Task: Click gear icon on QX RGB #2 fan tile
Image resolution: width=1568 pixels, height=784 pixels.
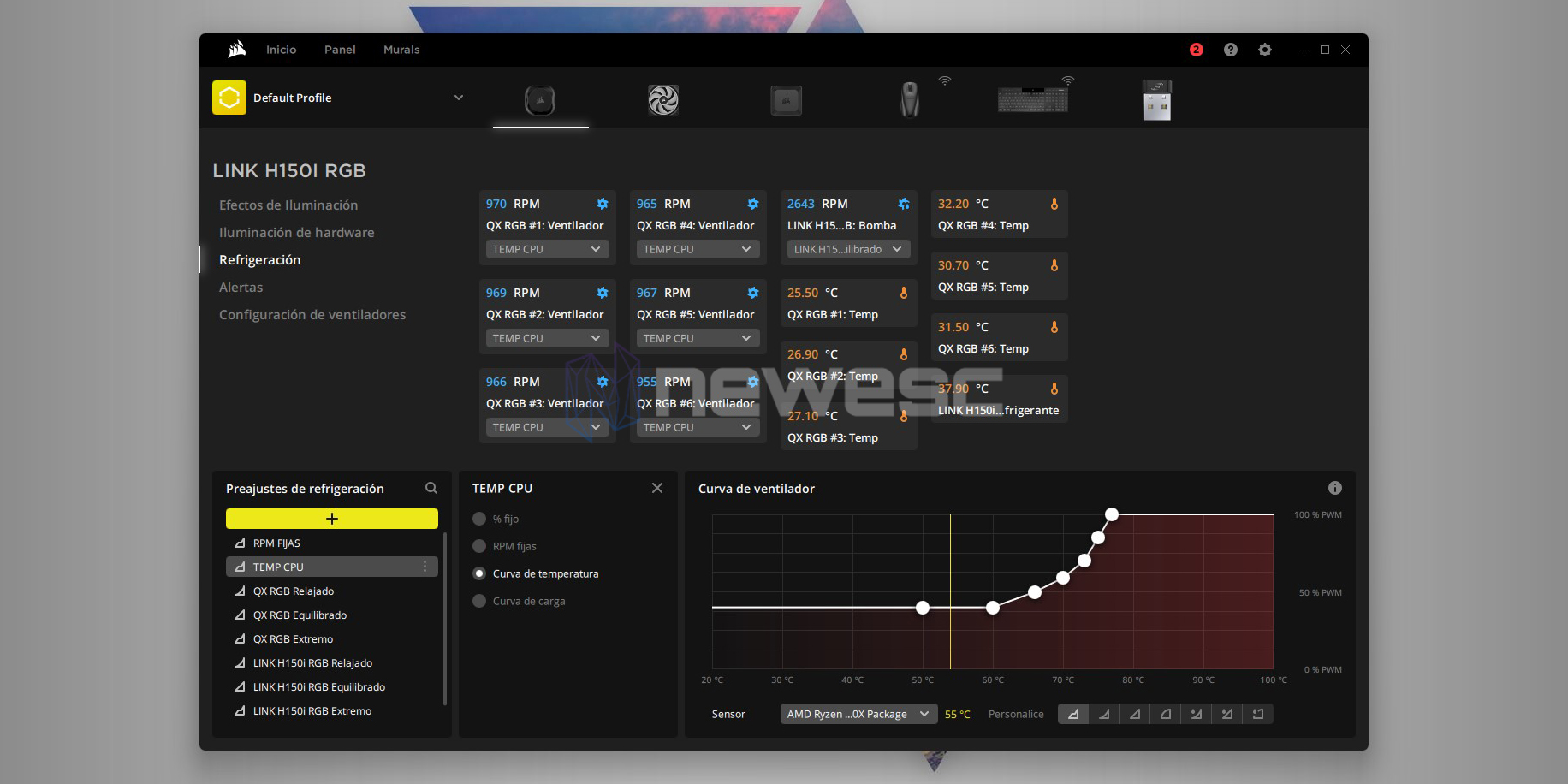Action: click(x=603, y=293)
